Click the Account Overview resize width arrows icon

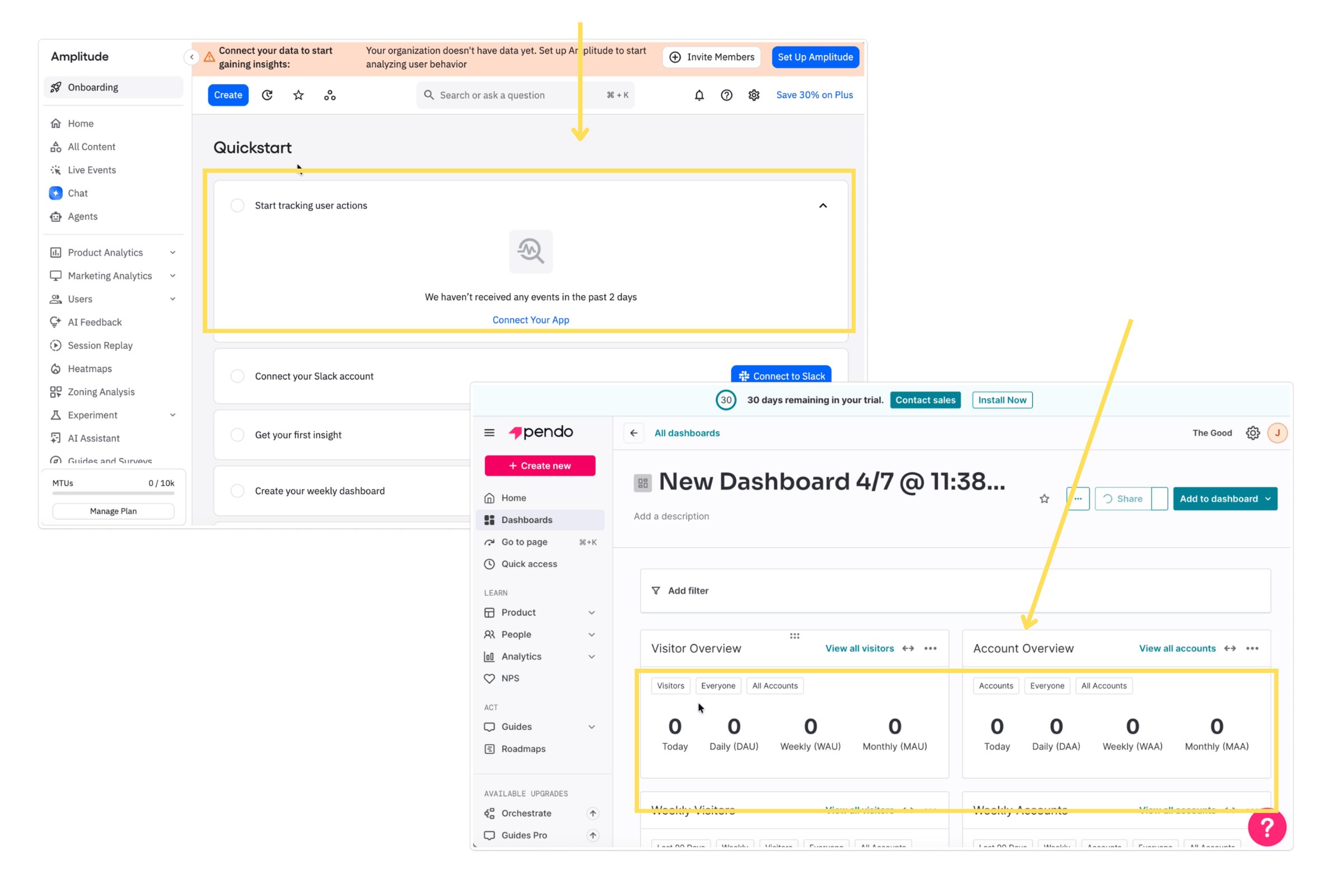(x=1230, y=648)
